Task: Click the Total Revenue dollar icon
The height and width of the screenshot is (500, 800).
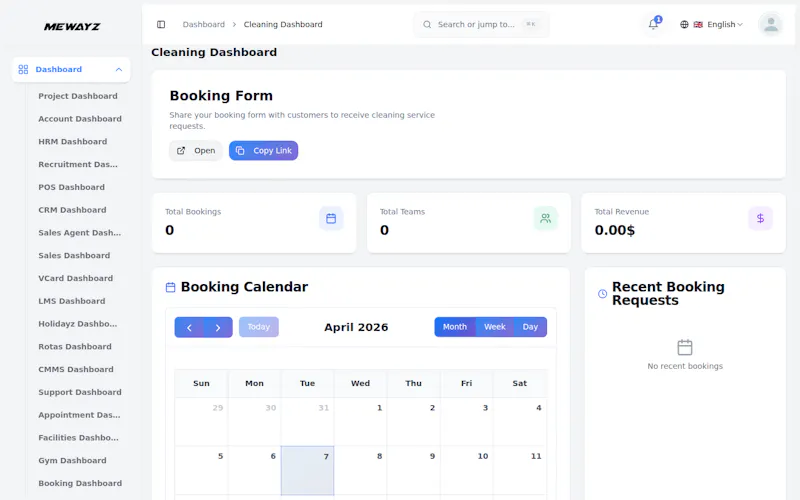Action: point(760,218)
